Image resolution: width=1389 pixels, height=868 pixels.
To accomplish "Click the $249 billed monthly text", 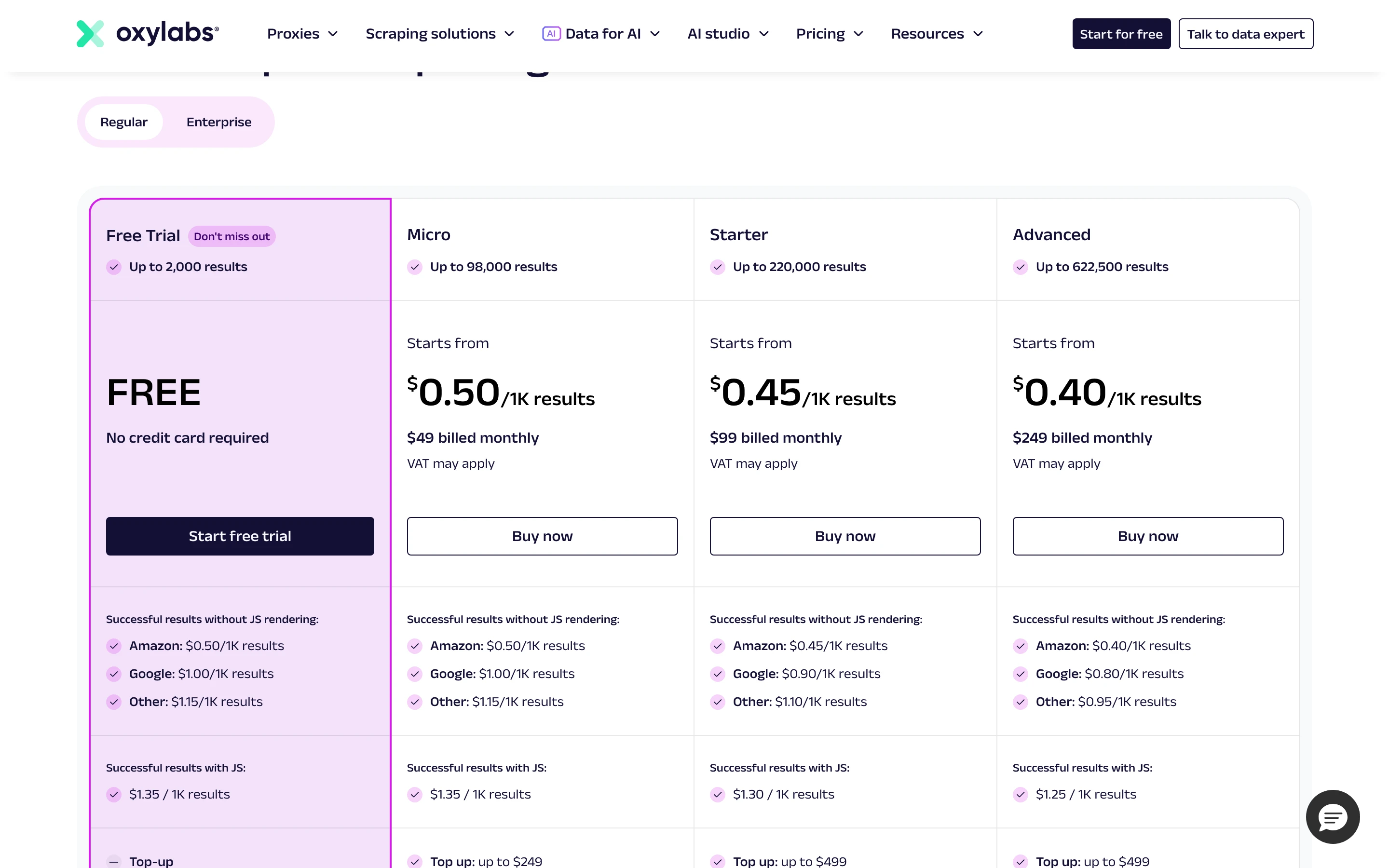I will click(1082, 438).
